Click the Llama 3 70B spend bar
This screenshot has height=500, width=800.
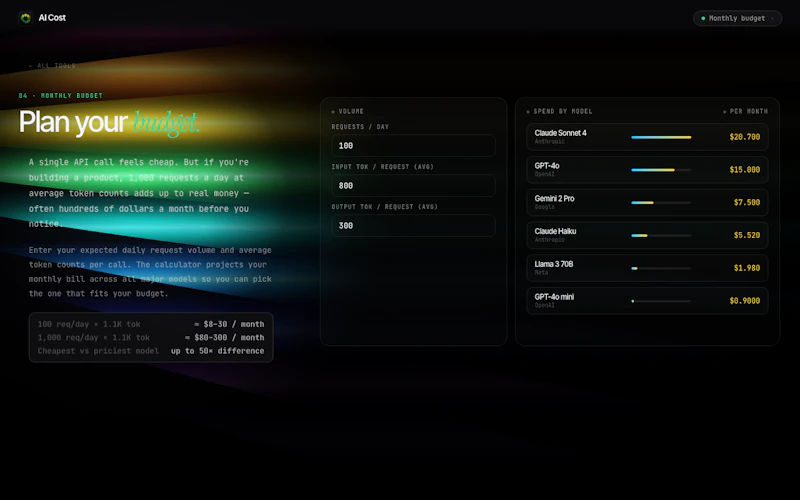(661, 268)
